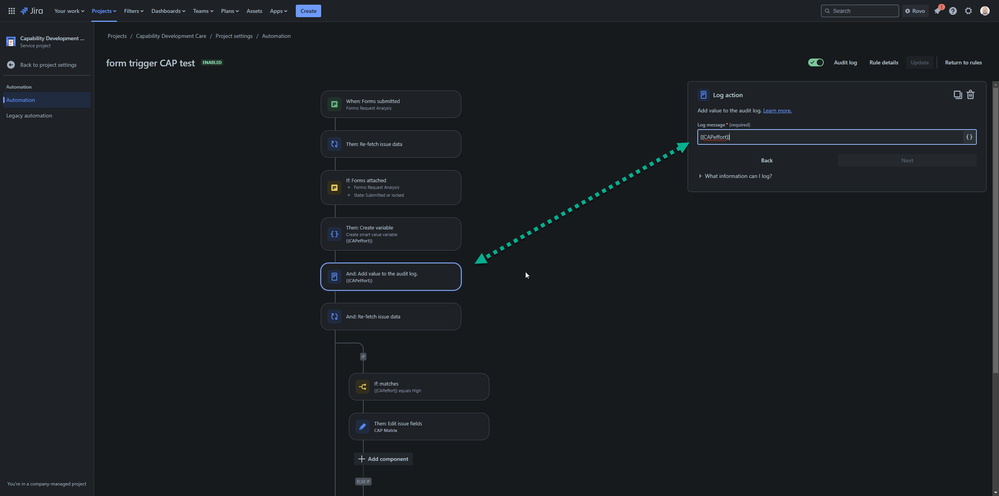Expand What information can I log?
Image resolution: width=999 pixels, height=496 pixels.
click(x=735, y=176)
